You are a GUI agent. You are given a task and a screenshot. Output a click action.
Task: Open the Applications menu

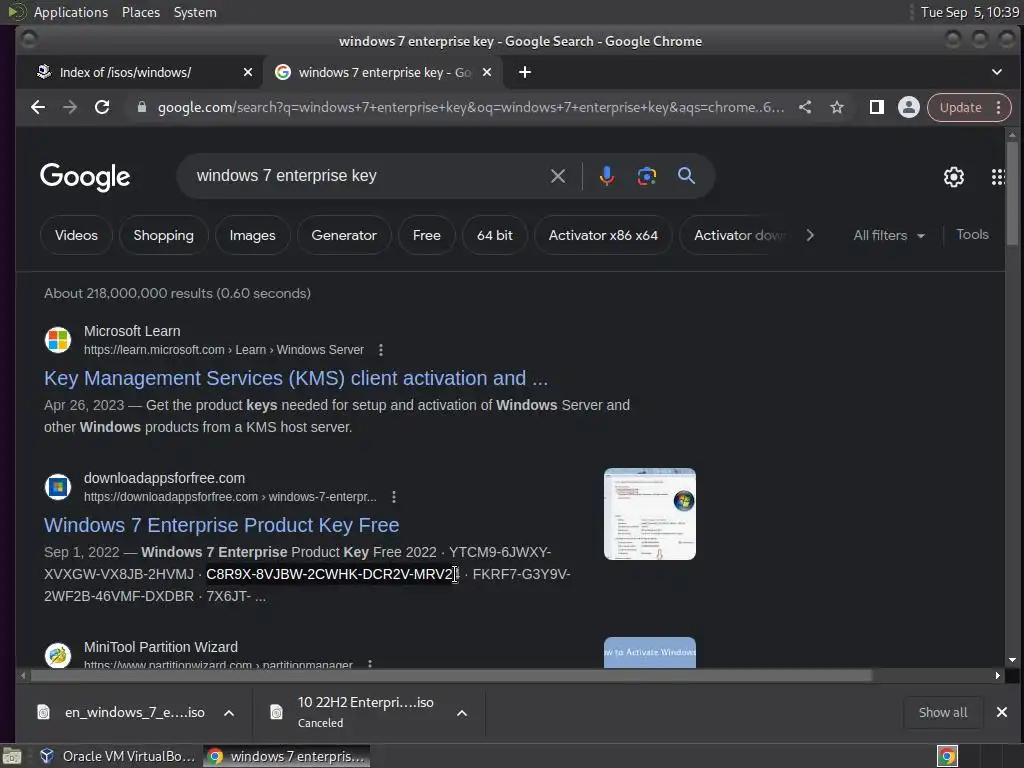tap(71, 12)
